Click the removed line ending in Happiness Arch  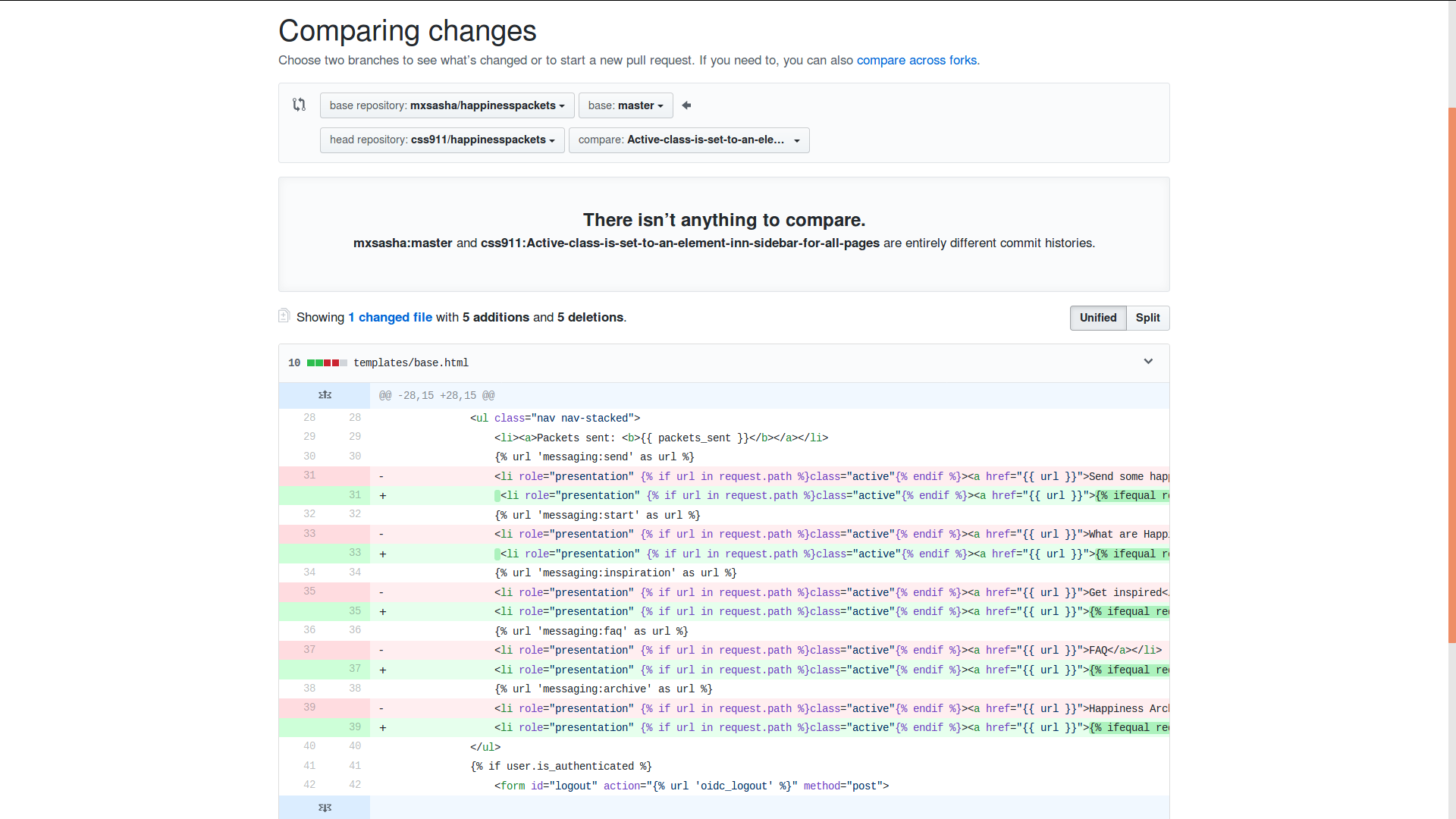tap(770, 708)
